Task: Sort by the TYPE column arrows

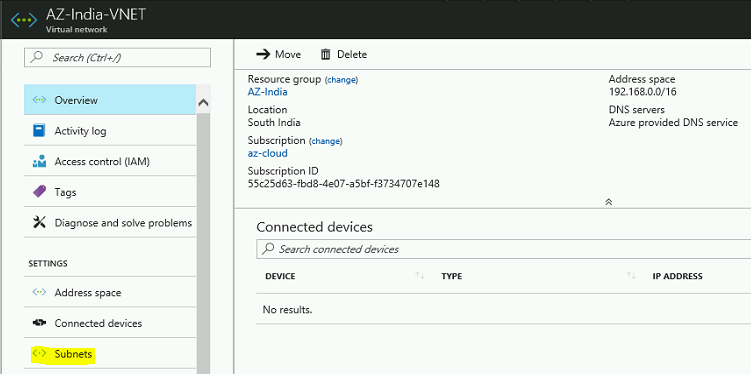Action: 631,275
